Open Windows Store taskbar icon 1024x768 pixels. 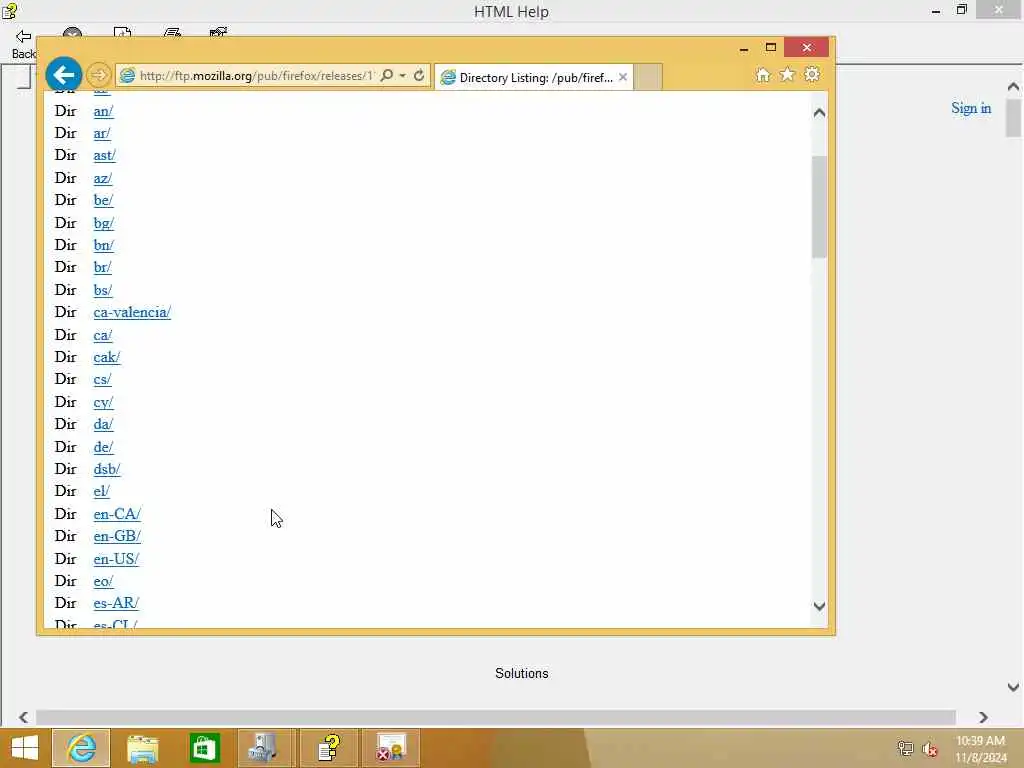[x=204, y=748]
